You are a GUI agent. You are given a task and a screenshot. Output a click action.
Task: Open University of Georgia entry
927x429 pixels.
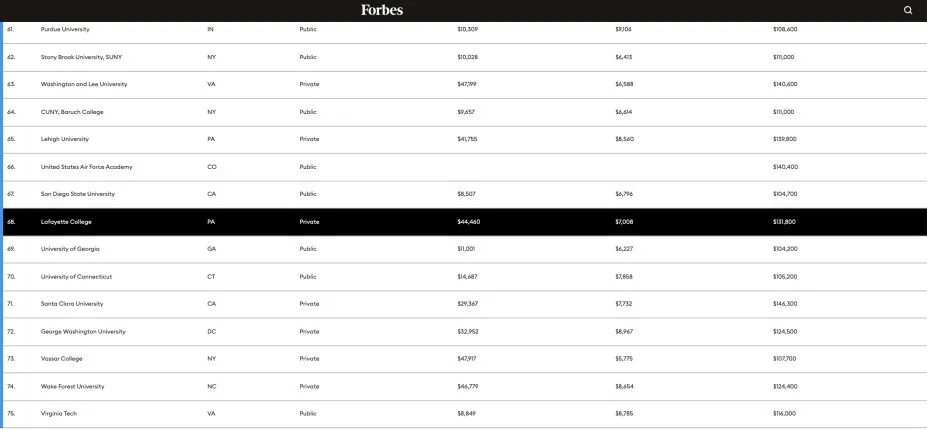[70, 248]
